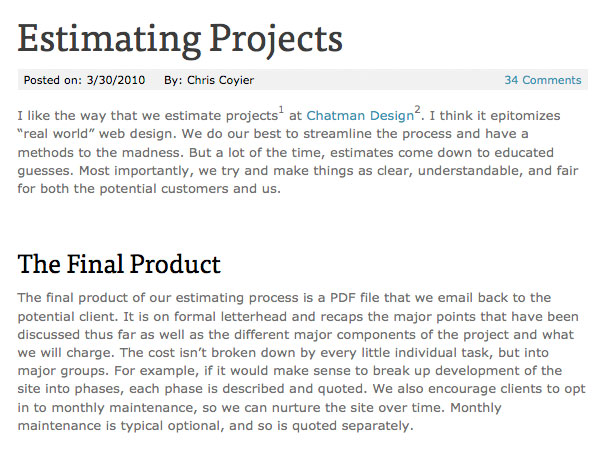The width and height of the screenshot is (615, 450).
Task: Click the posted date 3/30/2010
Action: [116, 80]
